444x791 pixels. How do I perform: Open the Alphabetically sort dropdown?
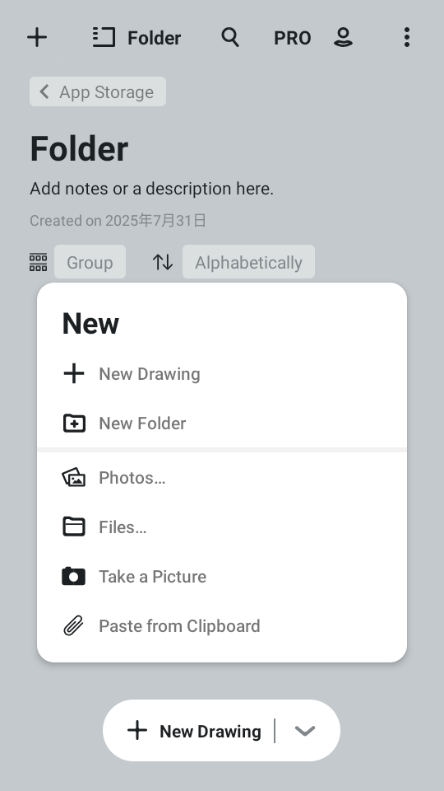tap(249, 262)
